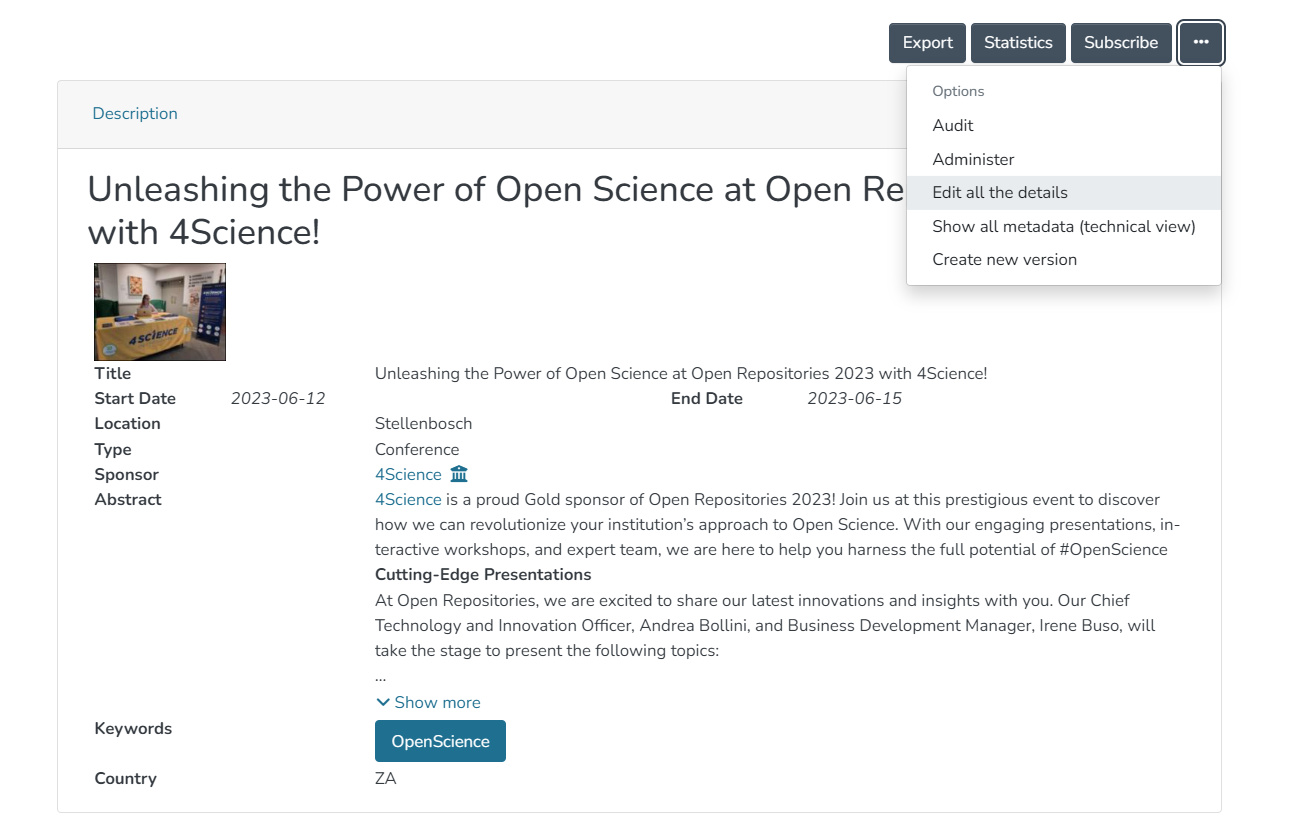This screenshot has width=1299, height=817.
Task: Click the Start Date label
Action: 135,399
